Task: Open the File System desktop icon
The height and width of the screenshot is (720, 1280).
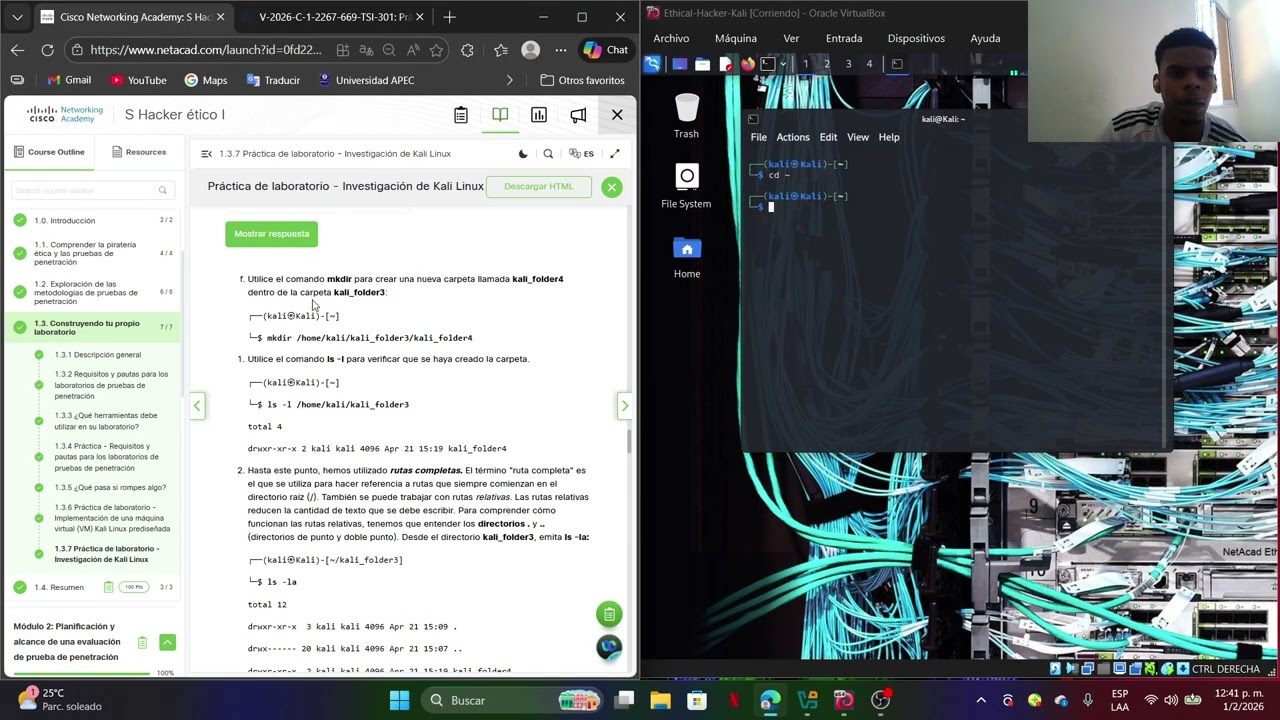Action: pos(686,187)
